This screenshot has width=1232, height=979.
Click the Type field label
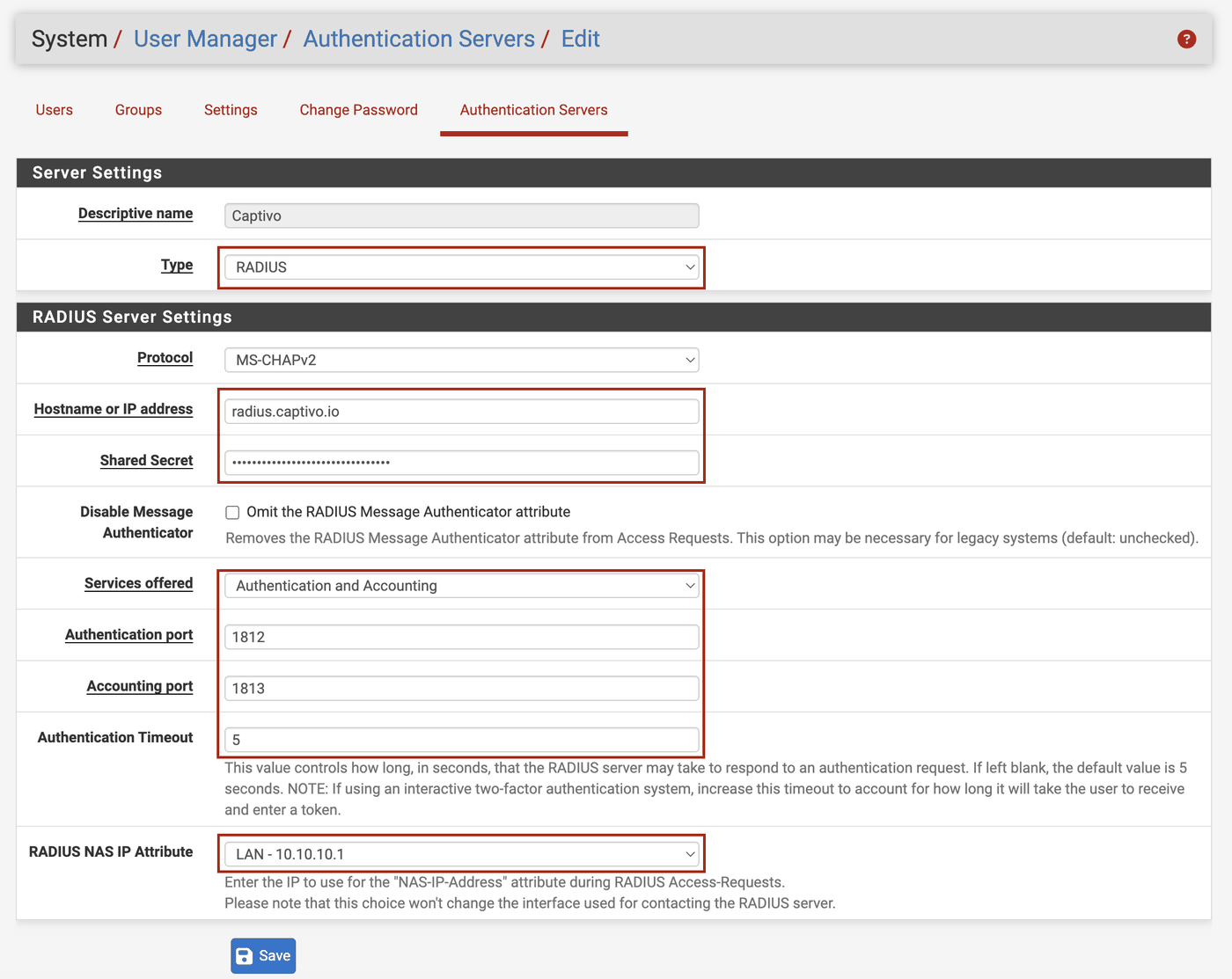(x=177, y=265)
